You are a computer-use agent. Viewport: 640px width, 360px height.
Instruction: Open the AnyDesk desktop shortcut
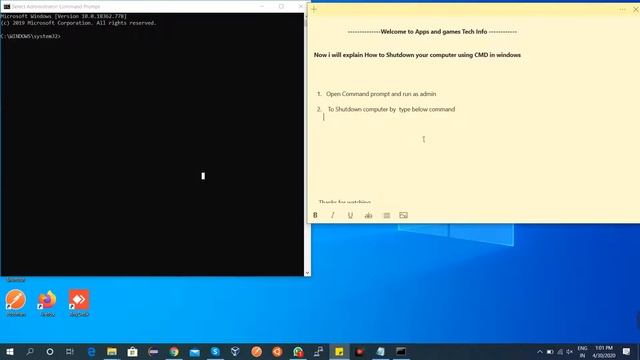79,303
